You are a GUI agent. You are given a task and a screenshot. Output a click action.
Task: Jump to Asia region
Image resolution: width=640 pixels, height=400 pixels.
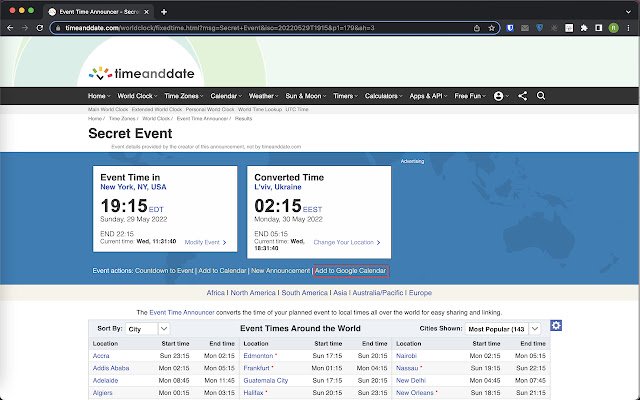tap(340, 293)
